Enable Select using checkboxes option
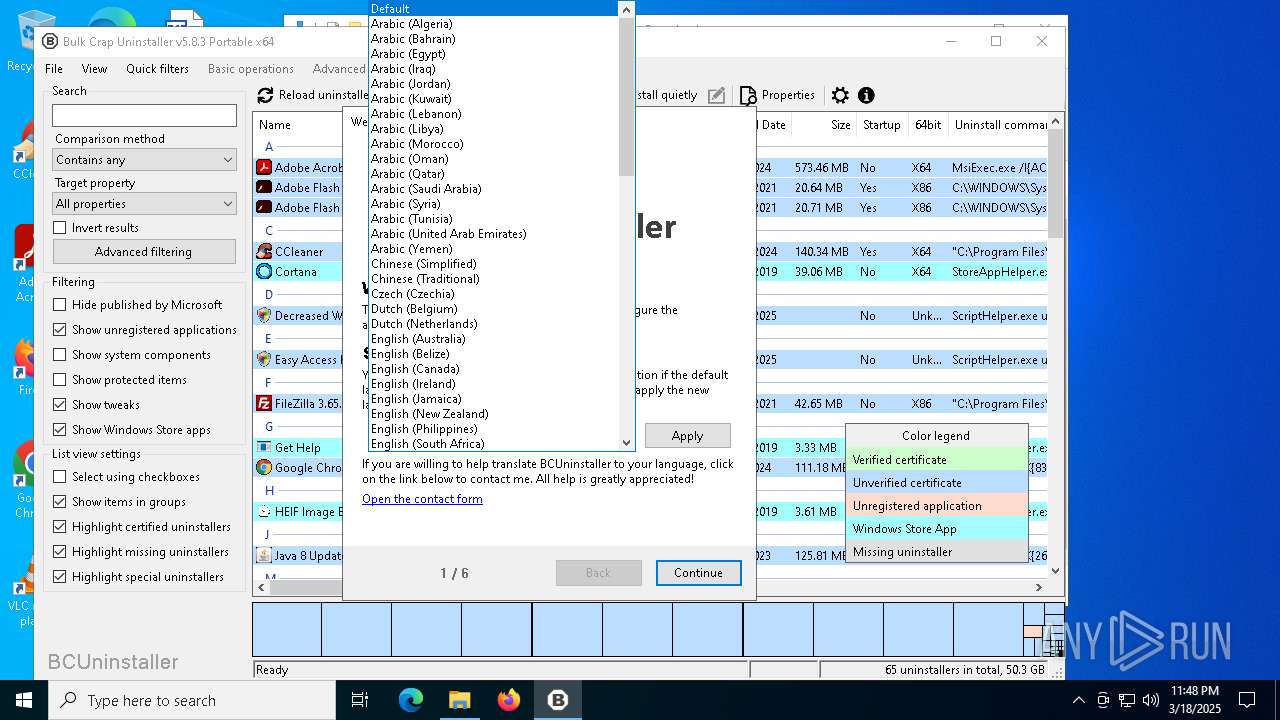 pos(60,477)
